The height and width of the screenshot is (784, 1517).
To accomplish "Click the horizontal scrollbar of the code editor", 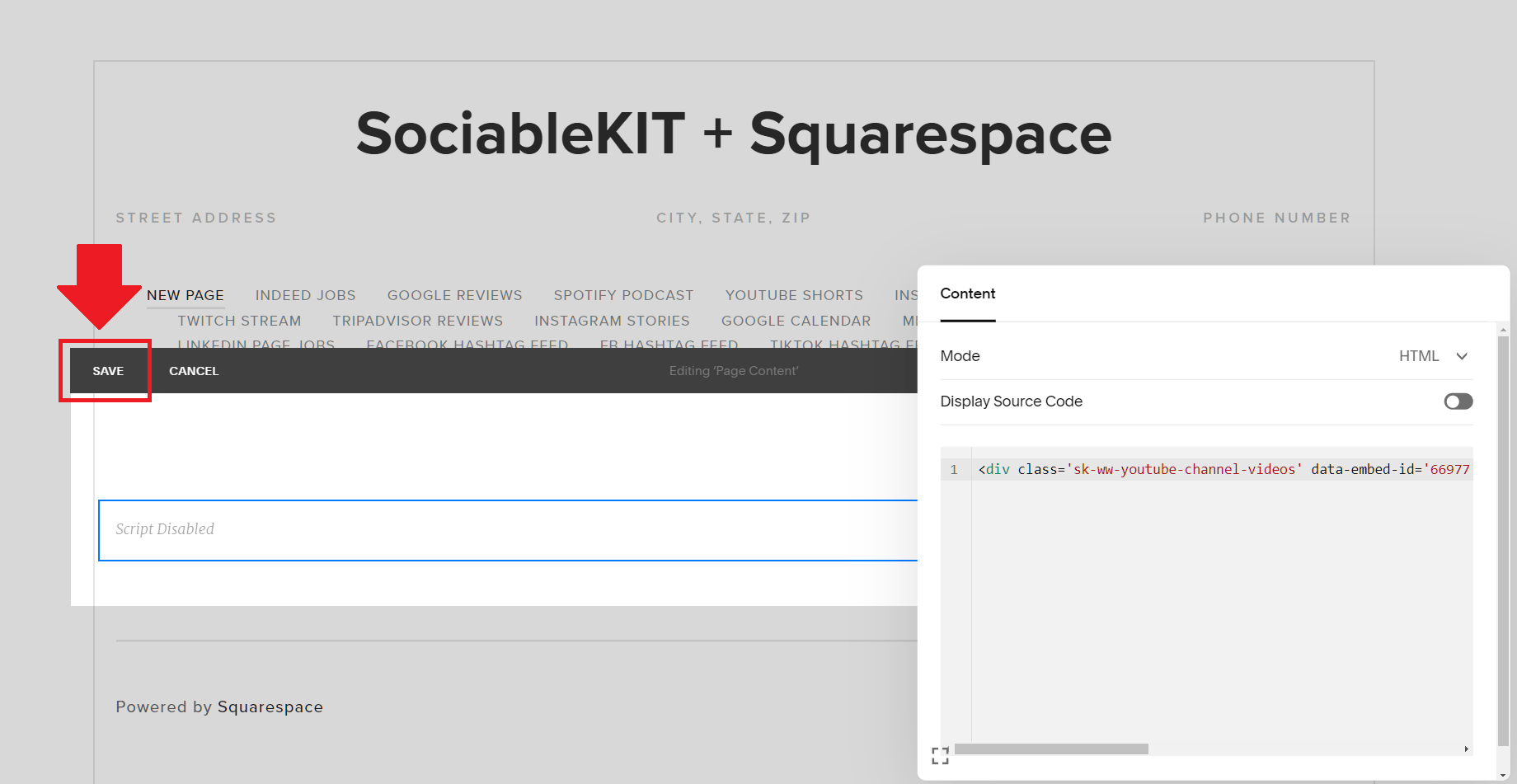I will (1051, 749).
